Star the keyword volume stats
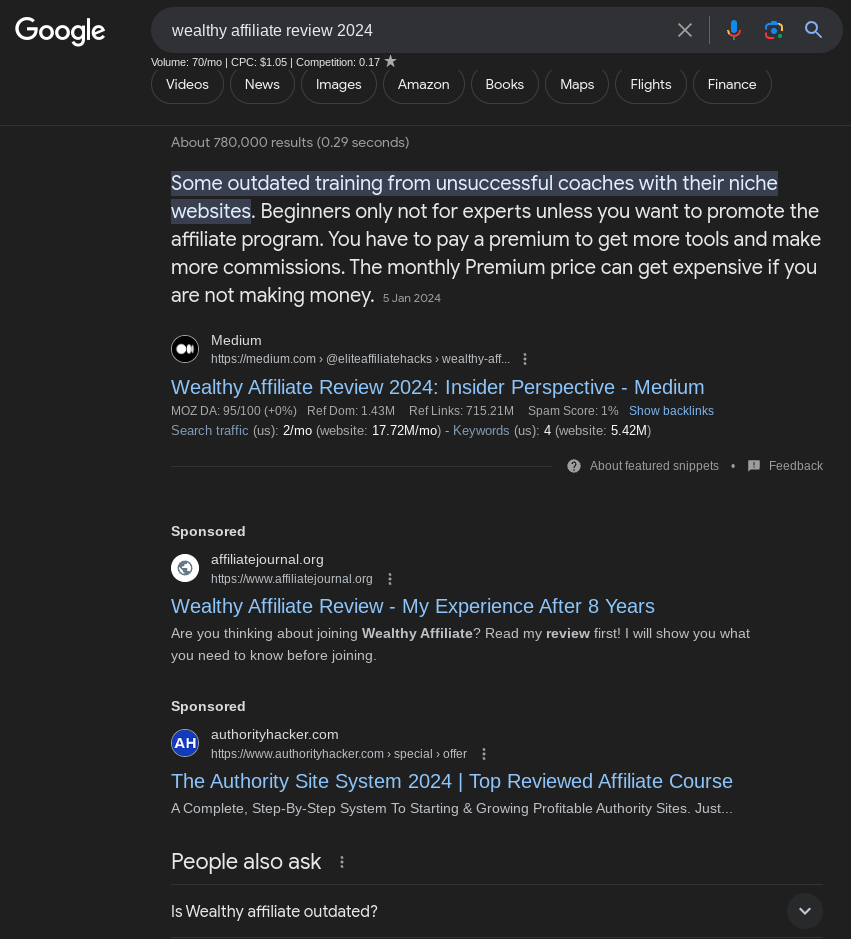This screenshot has height=939, width=851. pos(391,61)
